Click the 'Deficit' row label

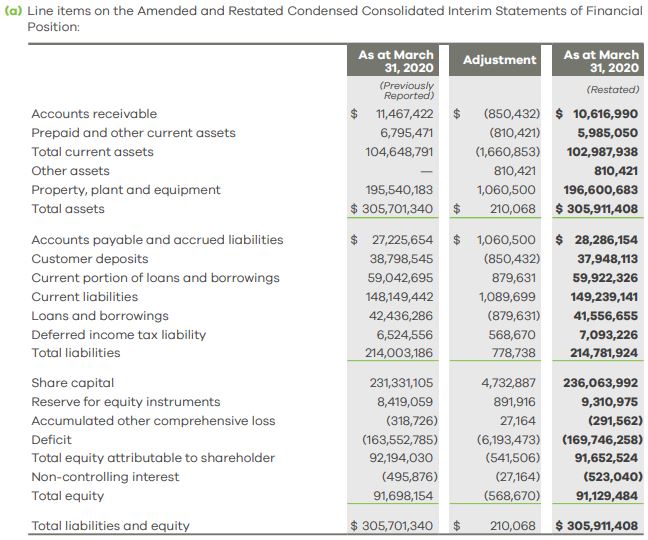coord(52,440)
